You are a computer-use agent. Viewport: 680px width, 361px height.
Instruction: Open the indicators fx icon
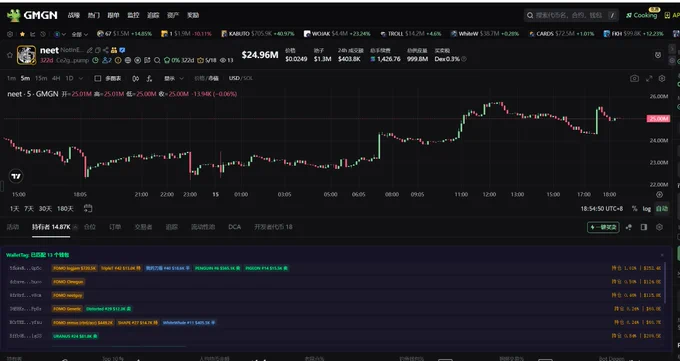pyautogui.click(x=149, y=79)
